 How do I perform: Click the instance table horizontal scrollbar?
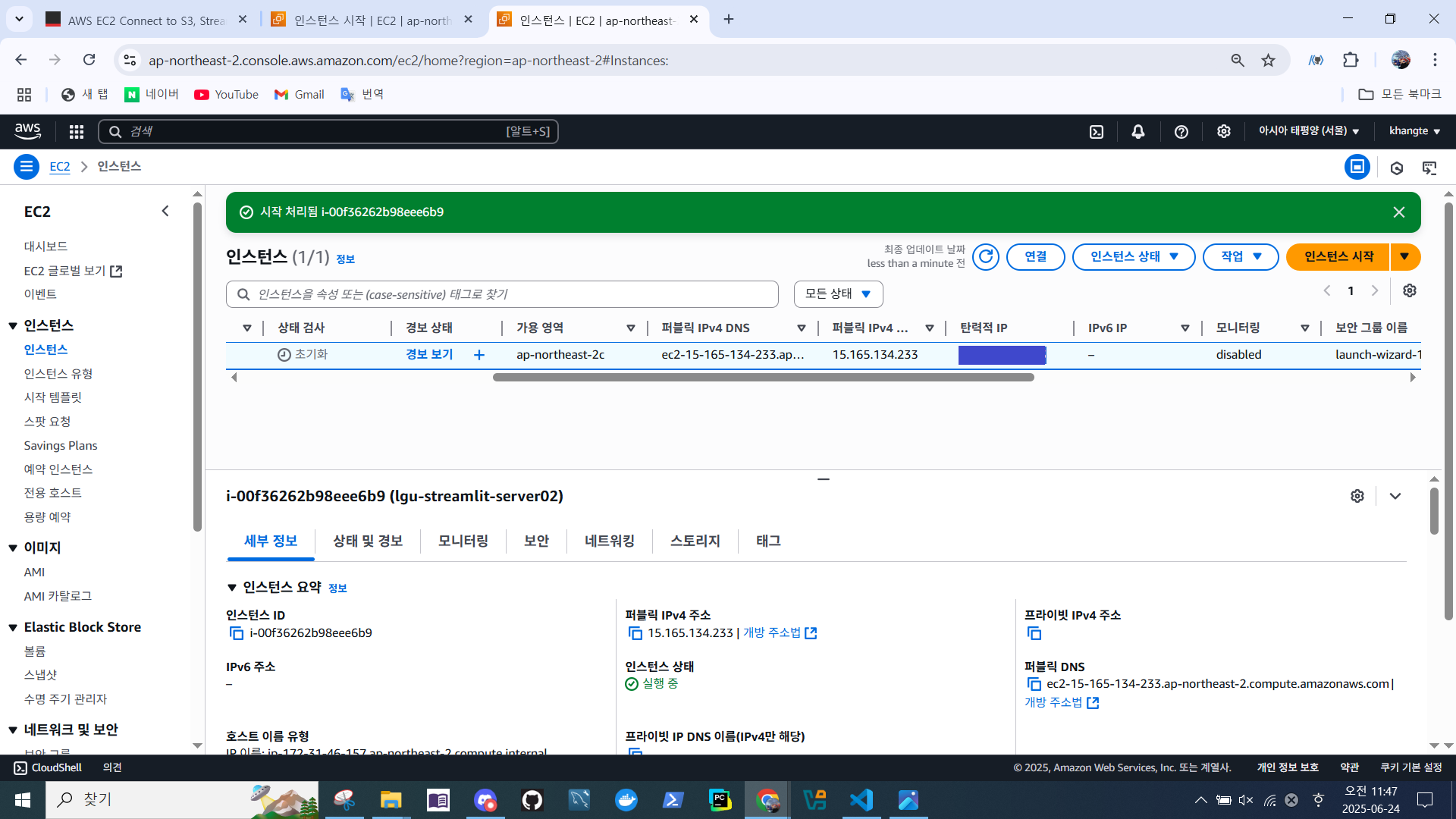click(x=763, y=378)
